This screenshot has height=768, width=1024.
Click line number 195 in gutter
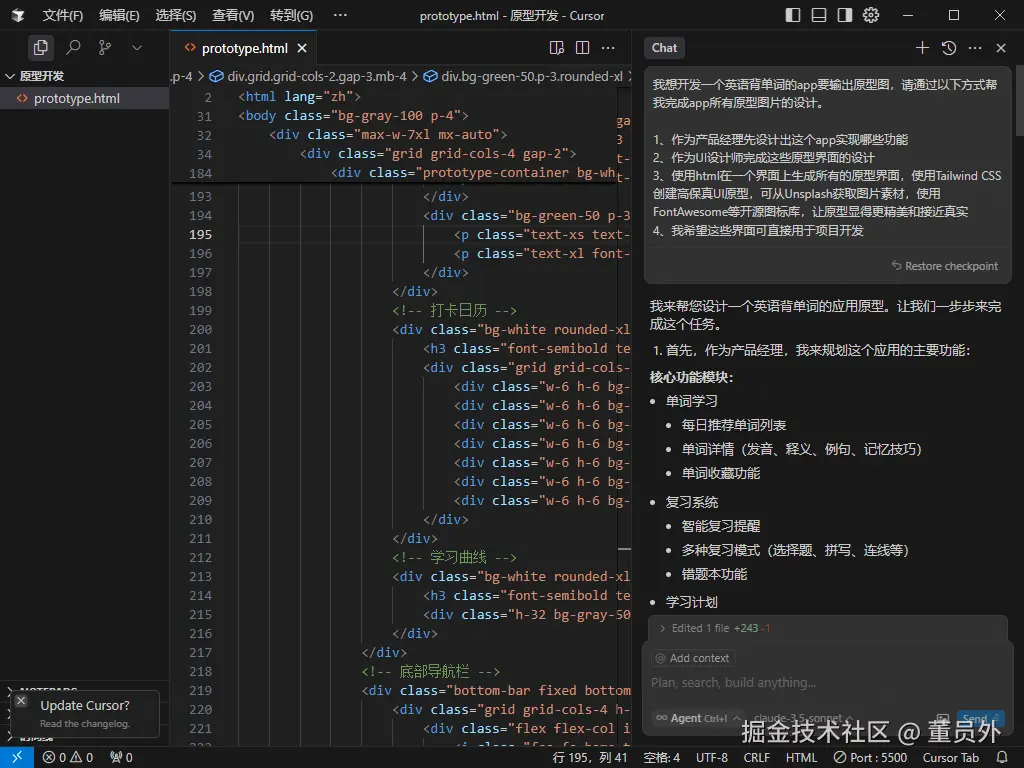(200, 234)
